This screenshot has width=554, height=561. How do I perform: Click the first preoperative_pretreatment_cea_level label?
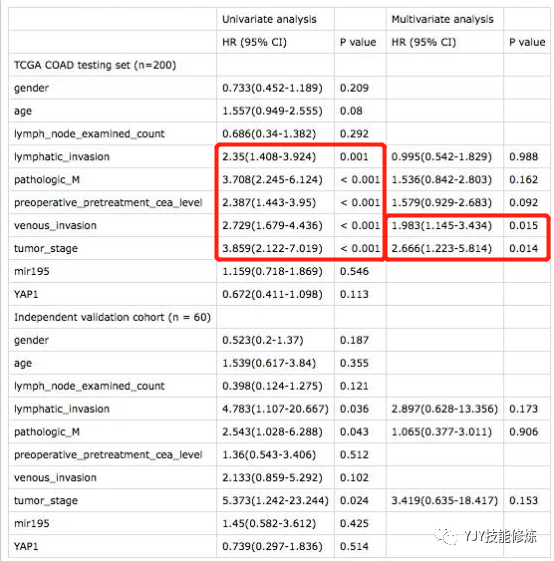pos(108,203)
